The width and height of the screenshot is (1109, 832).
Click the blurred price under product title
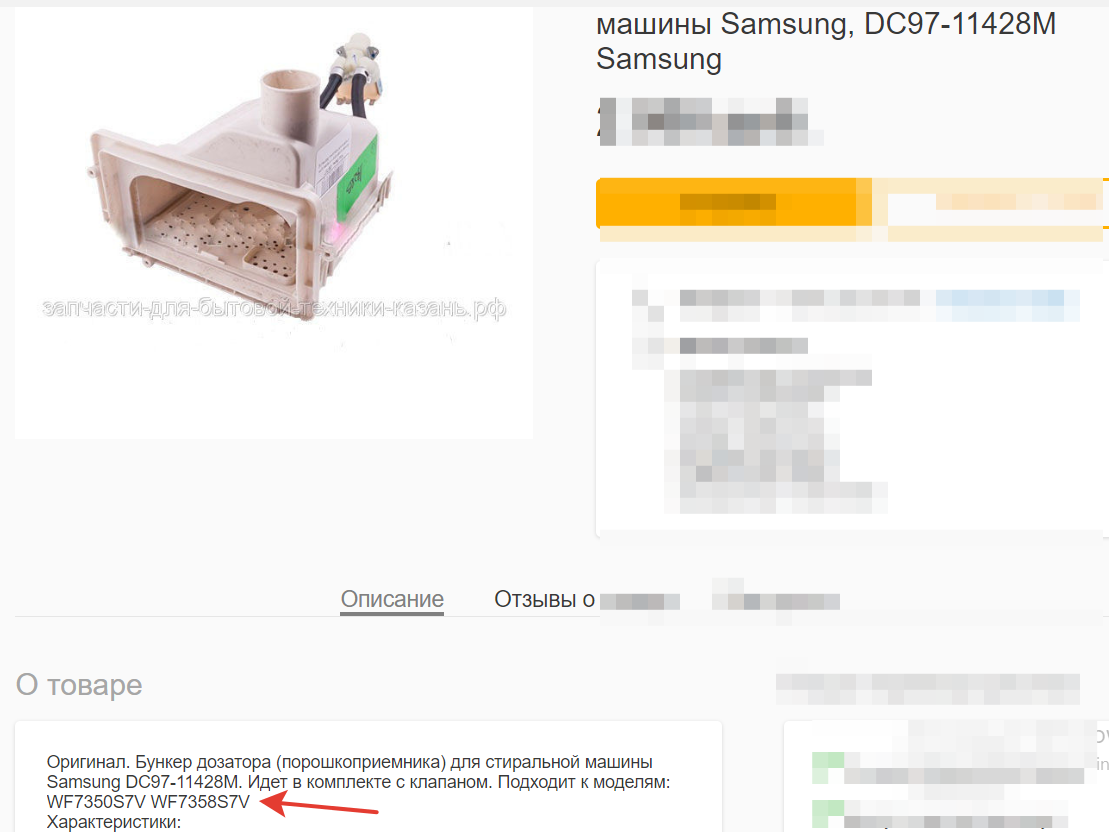pos(709,122)
